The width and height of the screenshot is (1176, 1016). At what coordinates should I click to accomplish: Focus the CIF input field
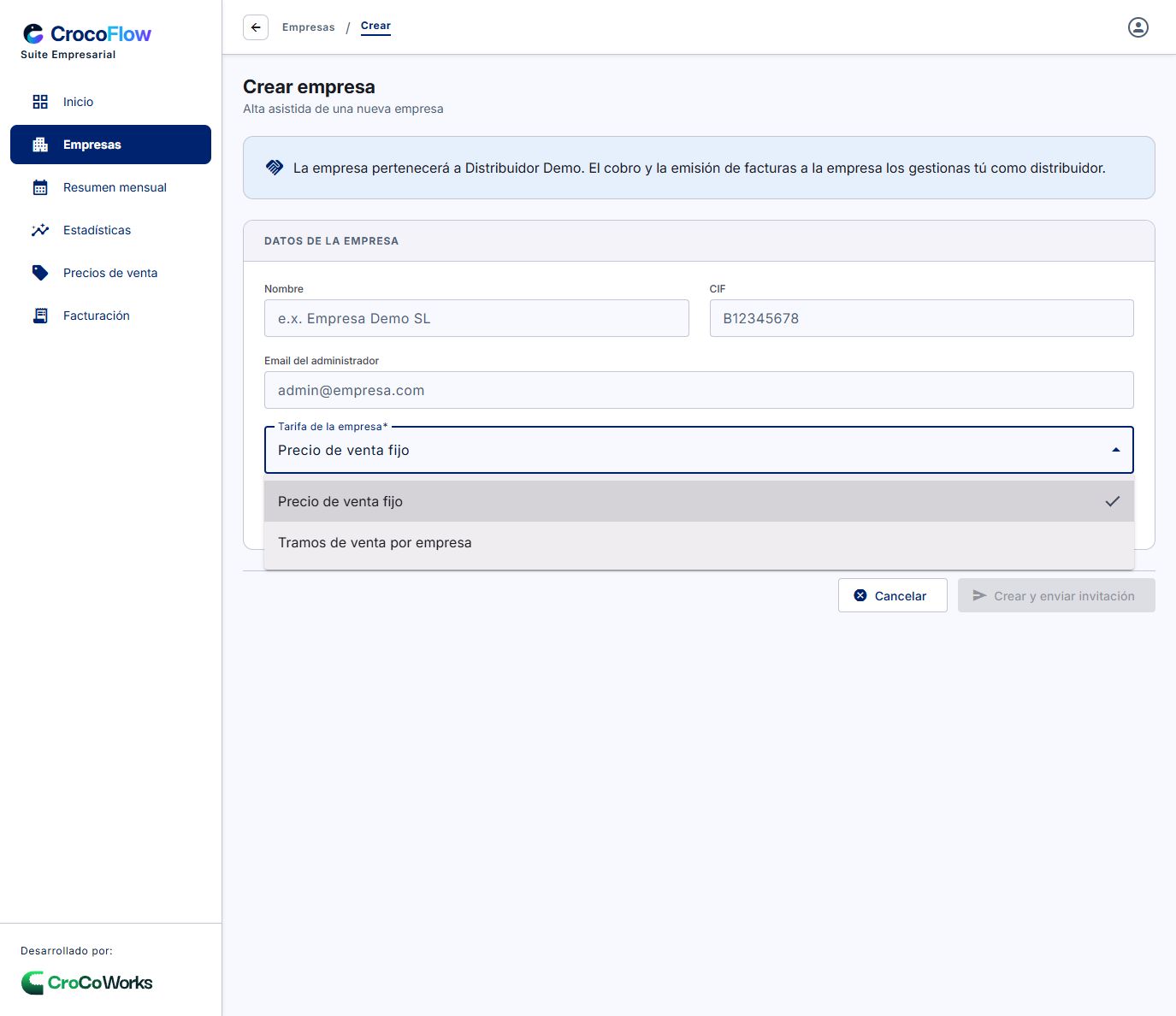pos(921,318)
